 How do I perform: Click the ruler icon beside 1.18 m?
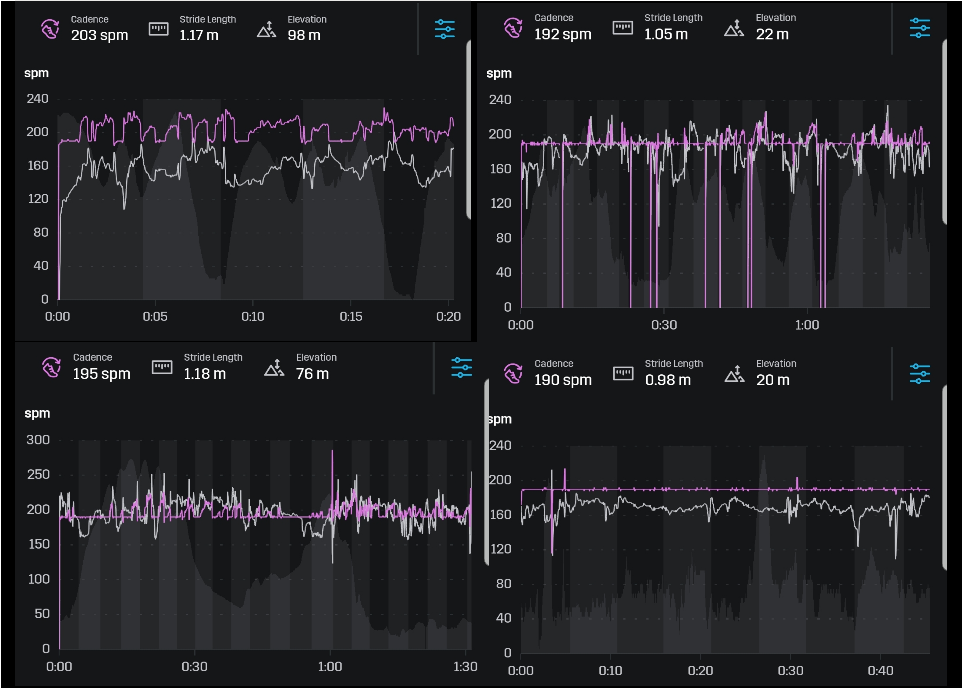coord(162,367)
